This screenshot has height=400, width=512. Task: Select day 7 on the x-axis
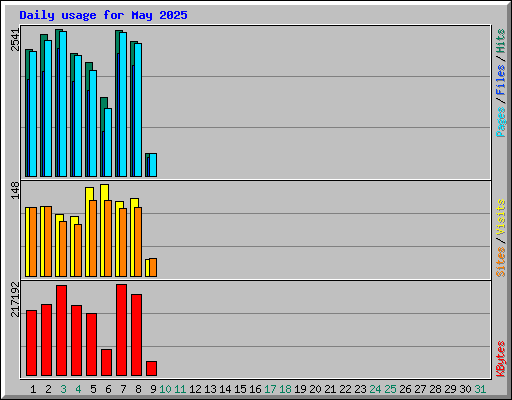[123, 389]
